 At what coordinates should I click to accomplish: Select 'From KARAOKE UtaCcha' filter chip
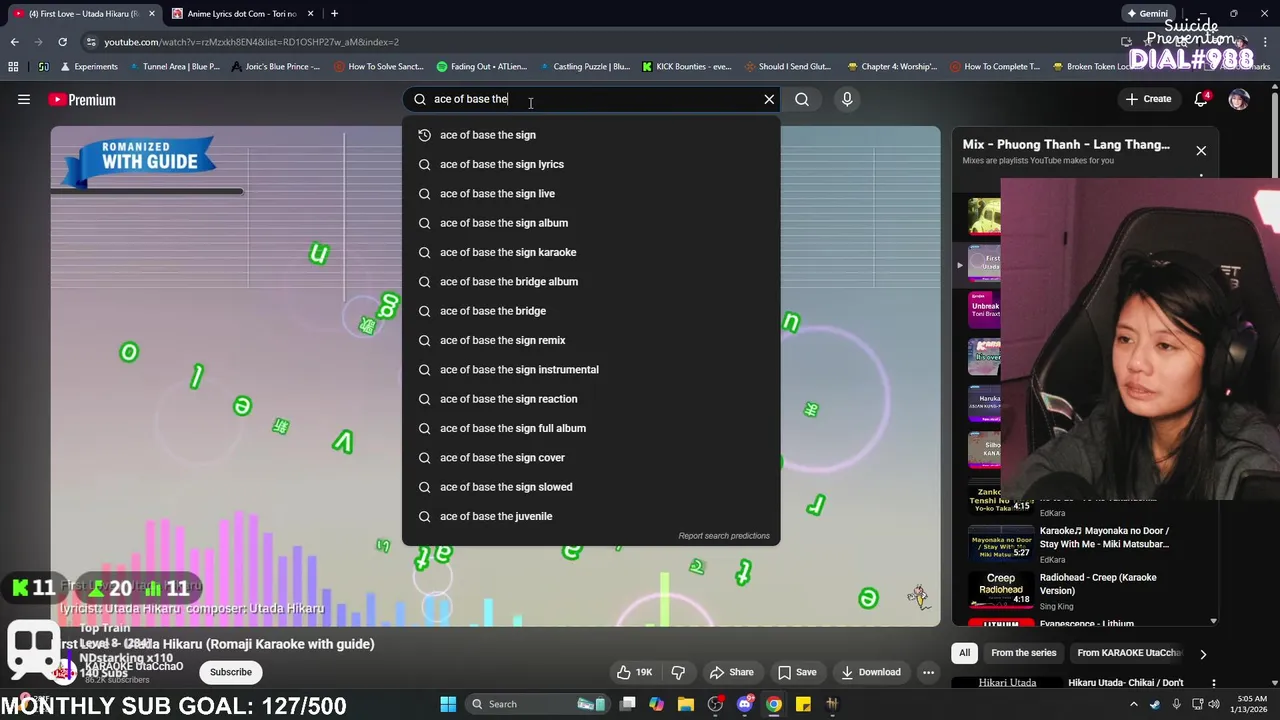pos(1128,653)
